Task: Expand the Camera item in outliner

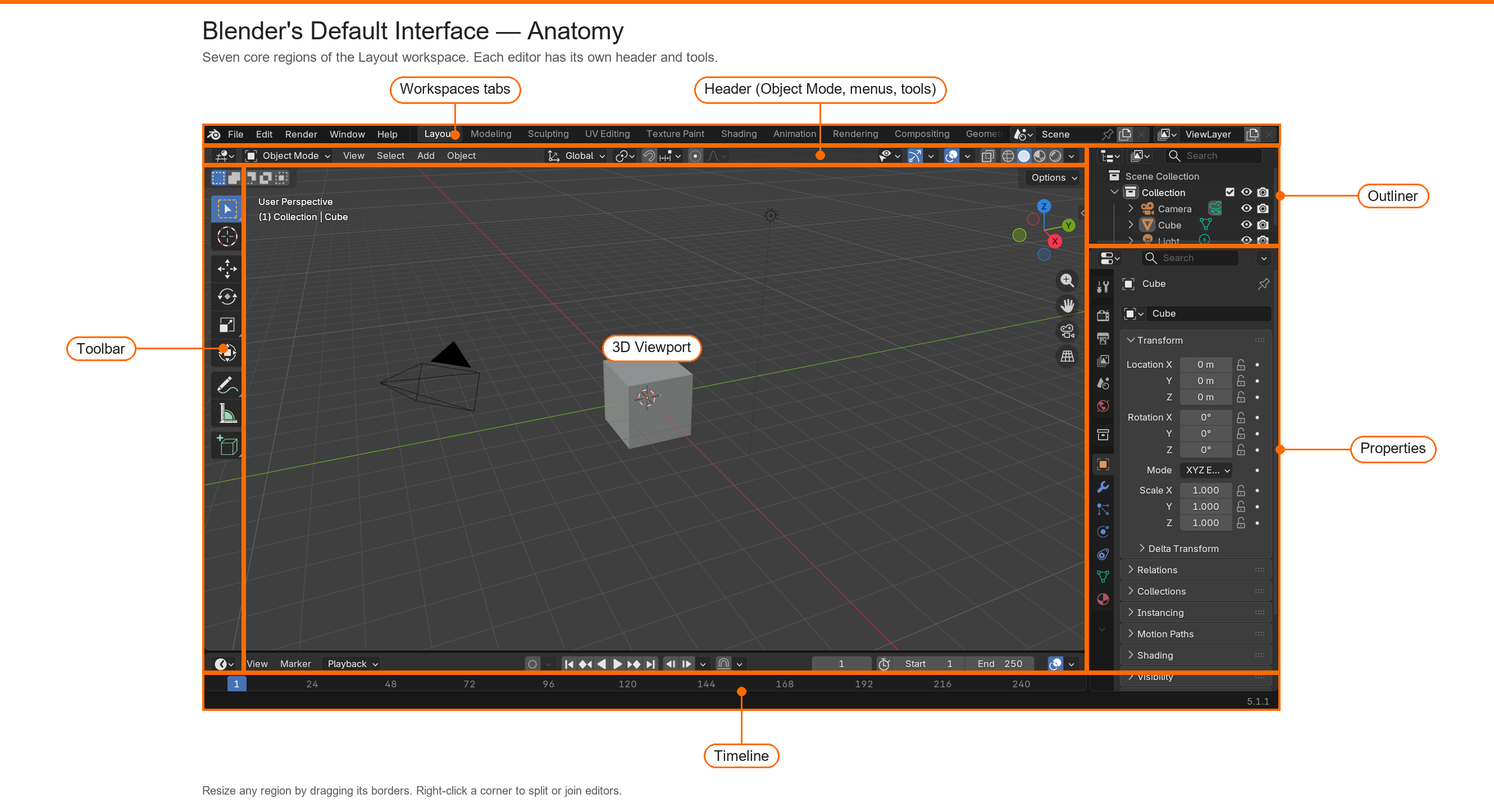Action: click(x=1131, y=208)
